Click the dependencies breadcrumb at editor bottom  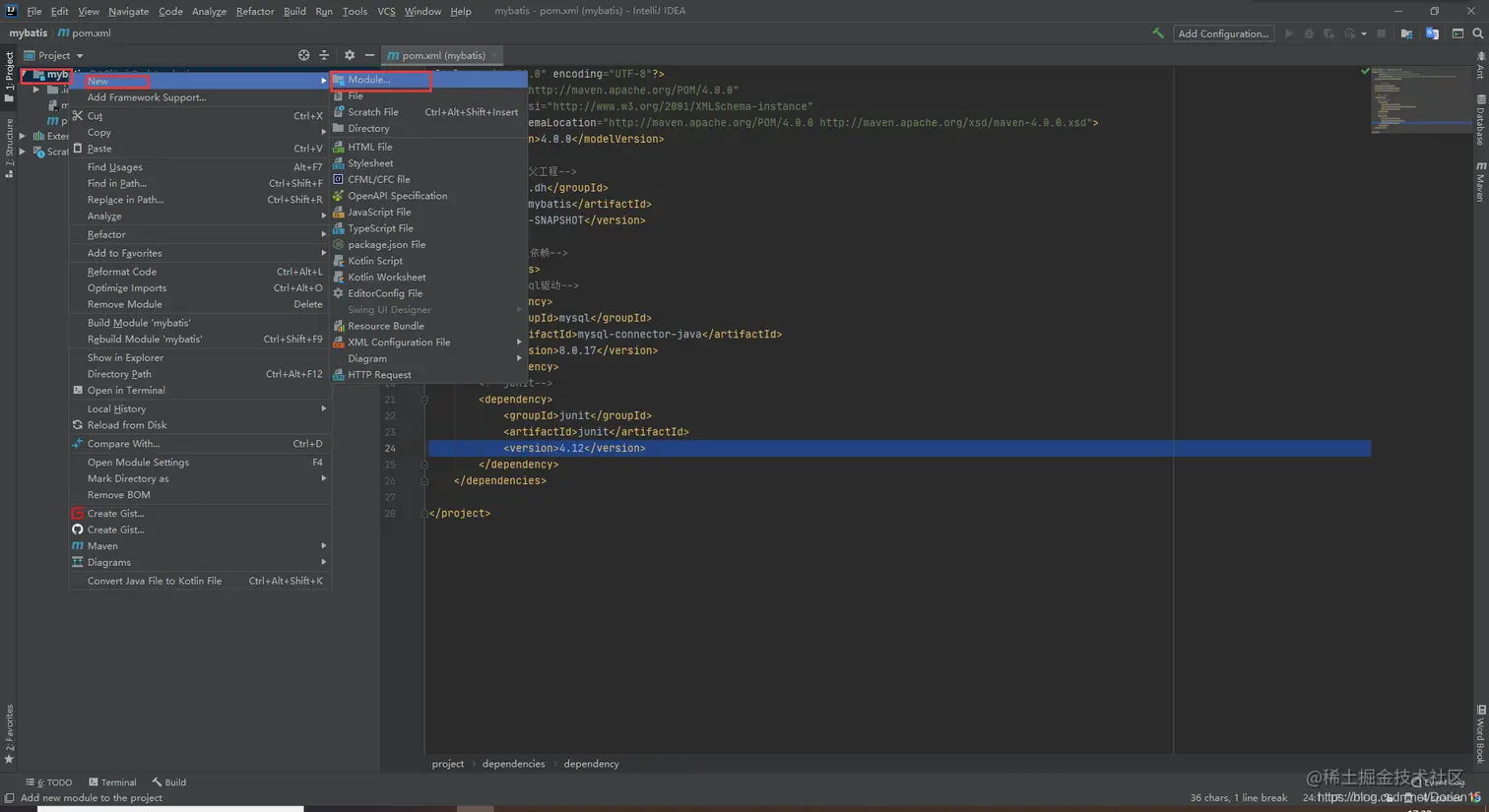pos(513,764)
